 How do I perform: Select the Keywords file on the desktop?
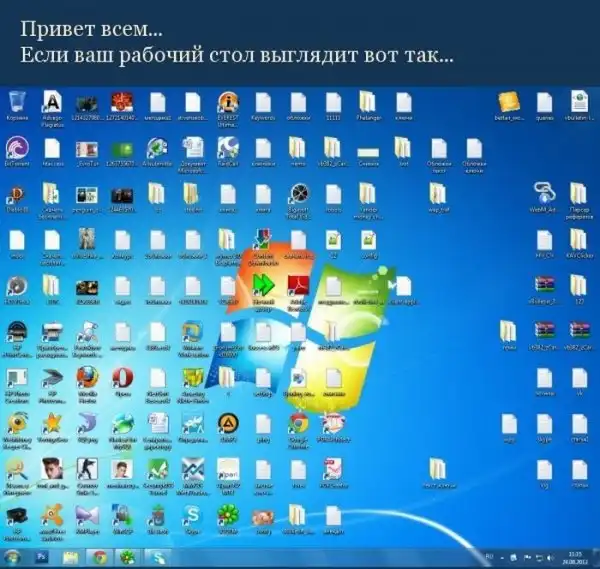click(263, 102)
